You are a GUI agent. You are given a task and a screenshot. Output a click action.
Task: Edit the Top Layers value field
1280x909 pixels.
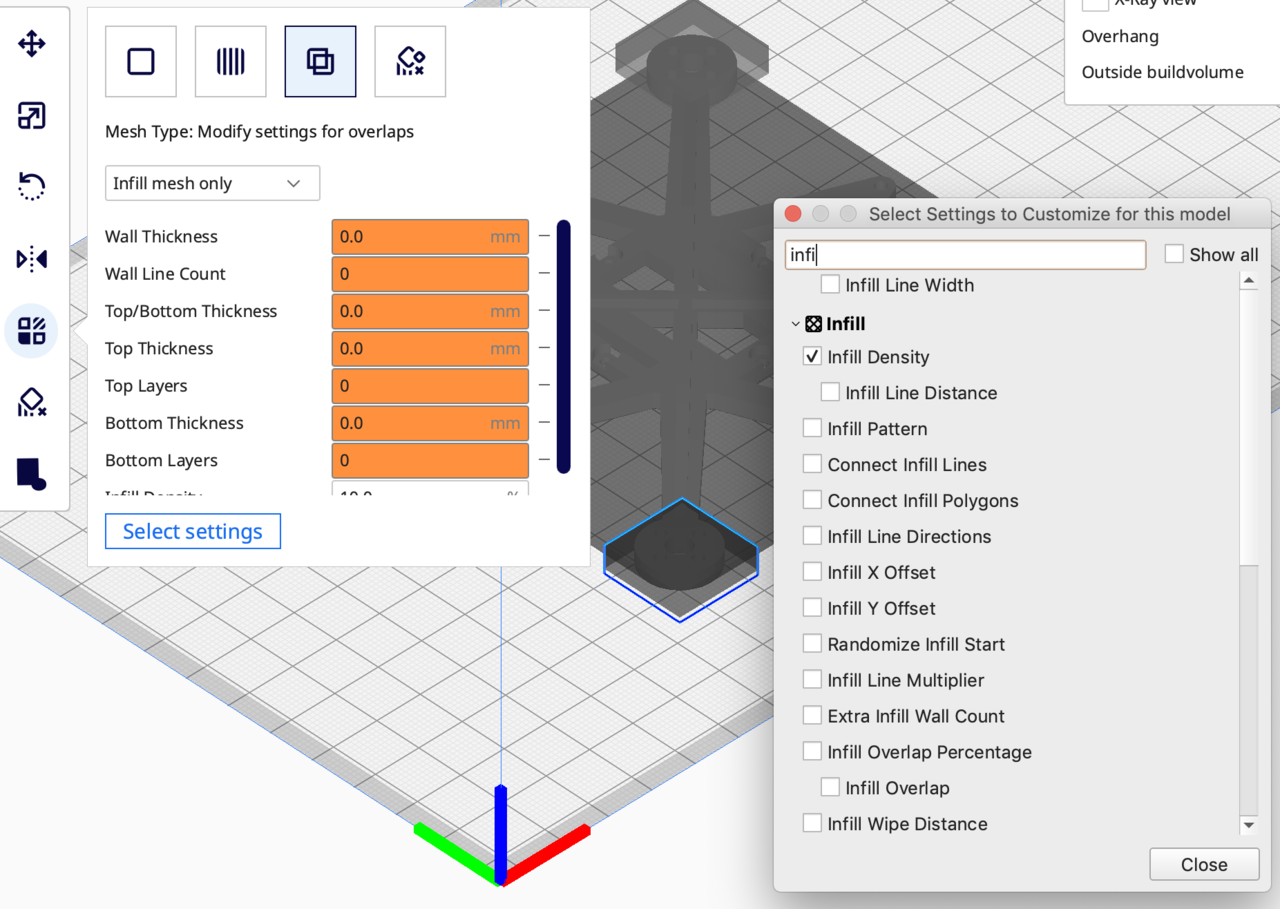430,386
